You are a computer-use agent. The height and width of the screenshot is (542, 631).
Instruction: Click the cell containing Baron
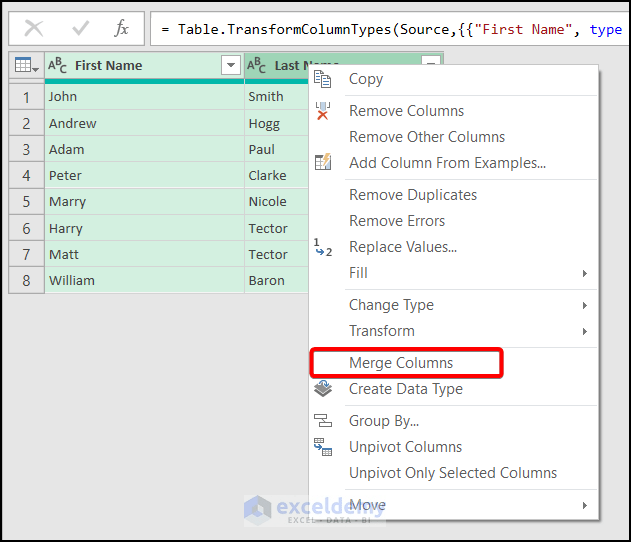pos(277,280)
